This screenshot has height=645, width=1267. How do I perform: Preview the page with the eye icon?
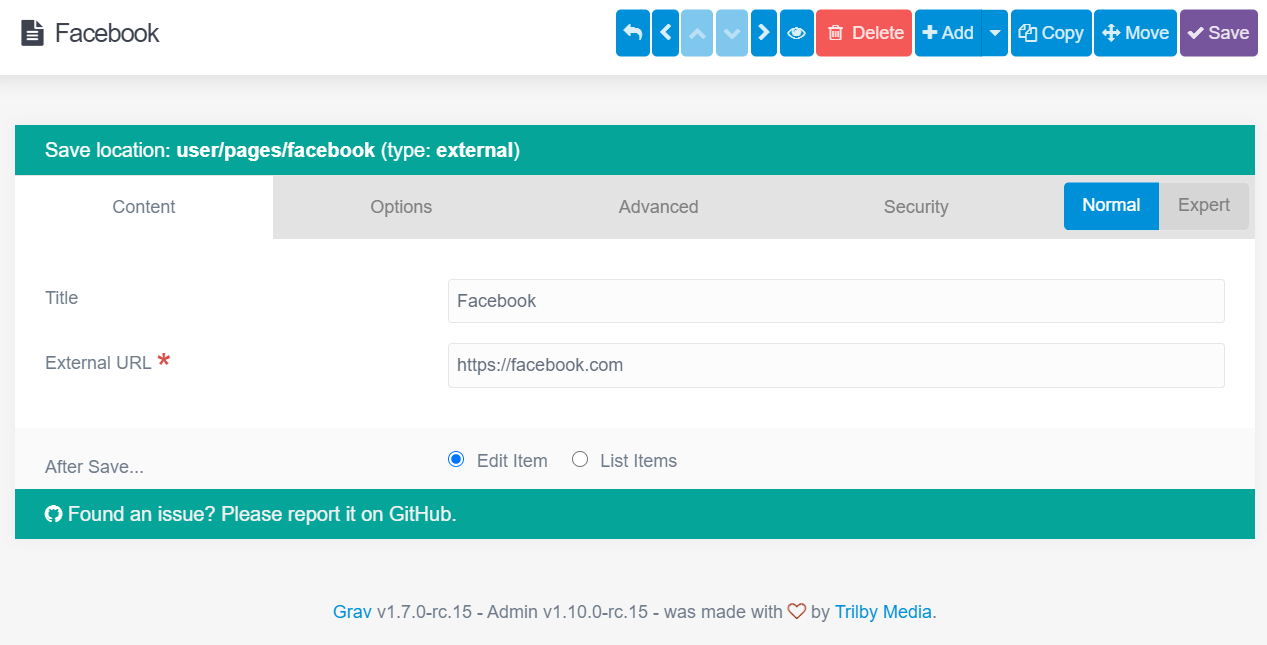click(797, 33)
